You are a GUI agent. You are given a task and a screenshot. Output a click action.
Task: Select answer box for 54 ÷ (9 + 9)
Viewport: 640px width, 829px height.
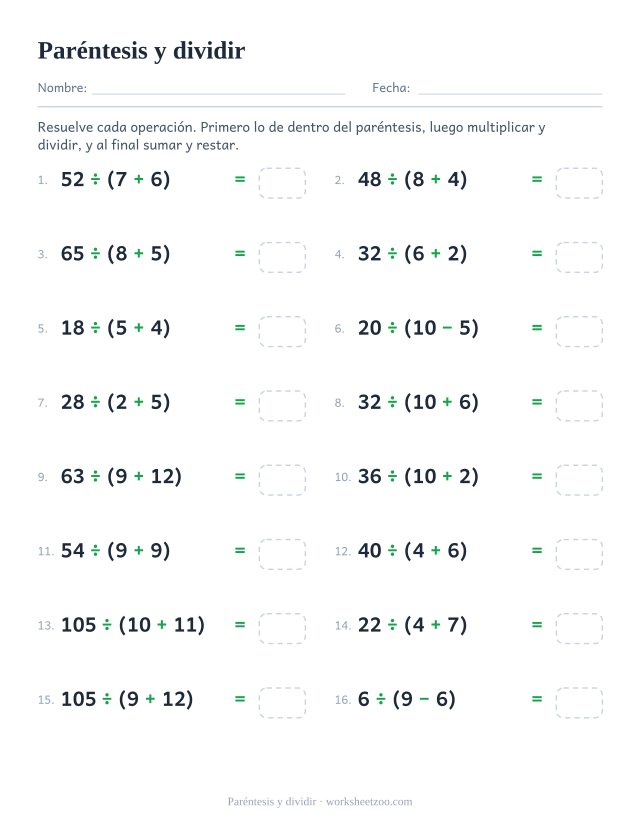click(x=282, y=554)
